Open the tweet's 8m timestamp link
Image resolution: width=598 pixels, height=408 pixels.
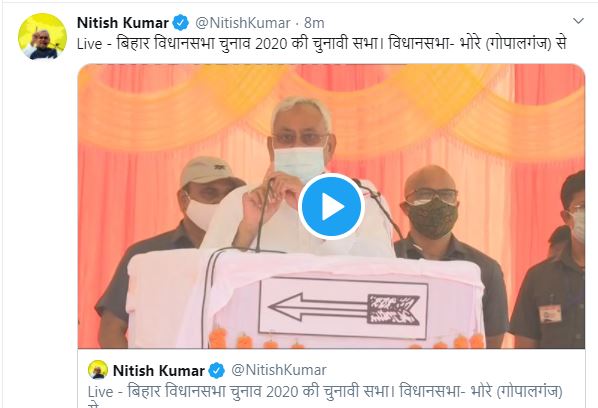pyautogui.click(x=314, y=23)
